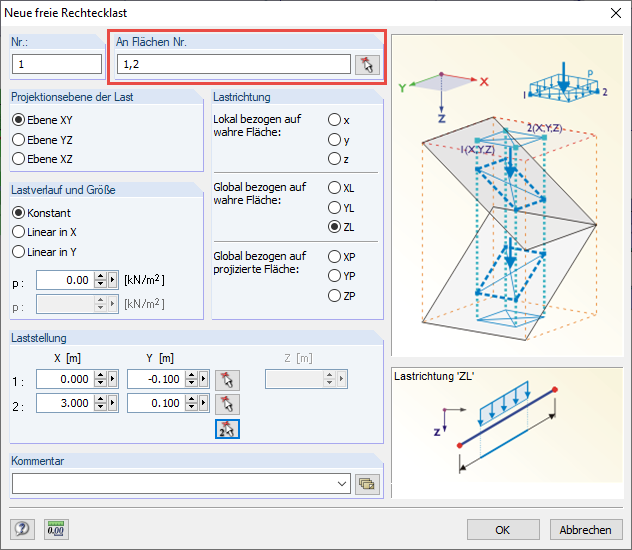Choose Linear in Y load distribution
Image resolution: width=632 pixels, height=550 pixels.
pos(44,252)
